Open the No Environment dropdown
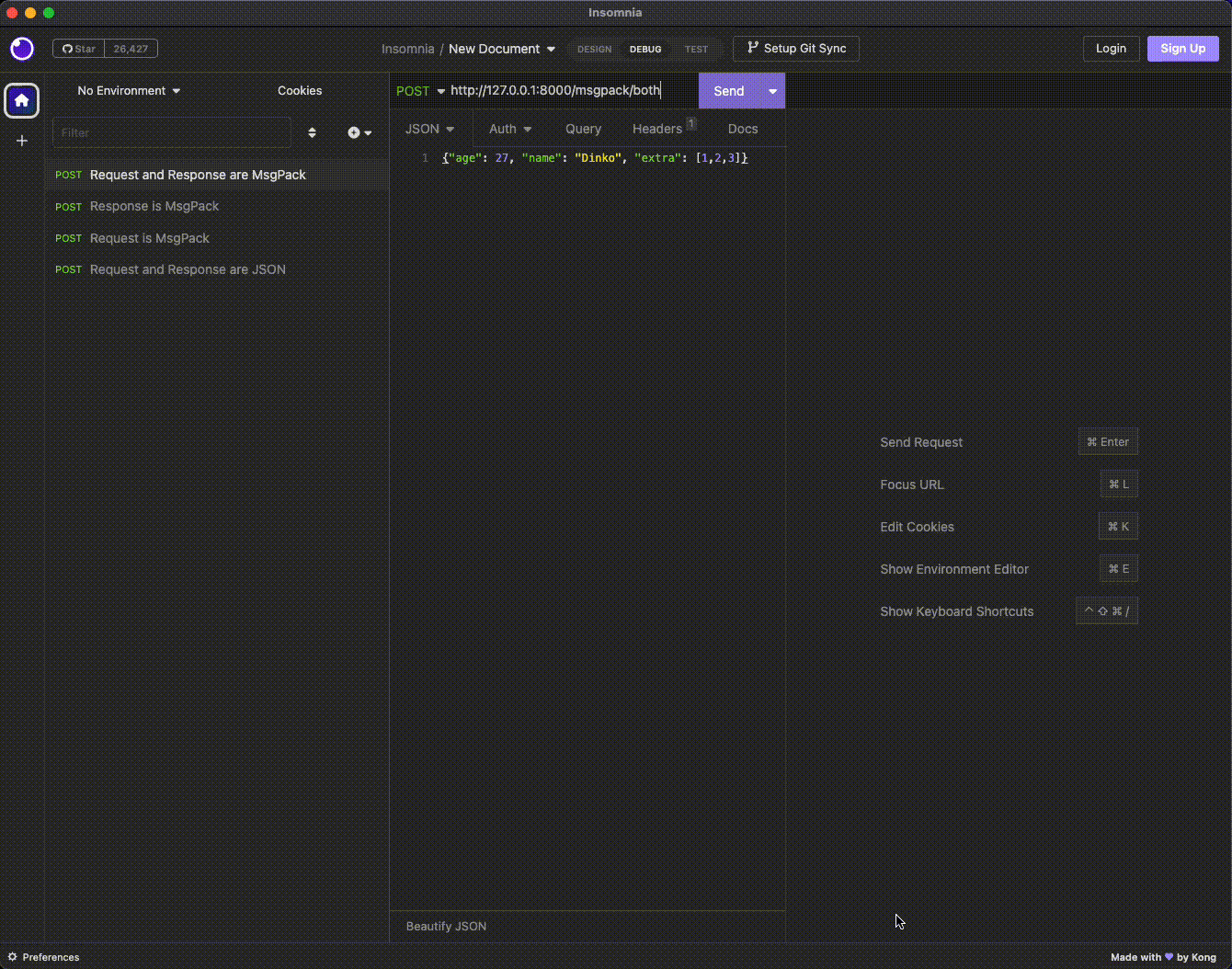1232x969 pixels. point(129,91)
